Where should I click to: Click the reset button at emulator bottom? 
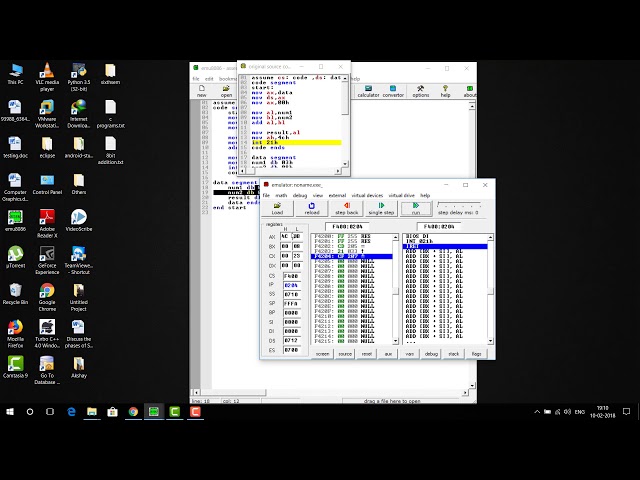click(x=367, y=354)
